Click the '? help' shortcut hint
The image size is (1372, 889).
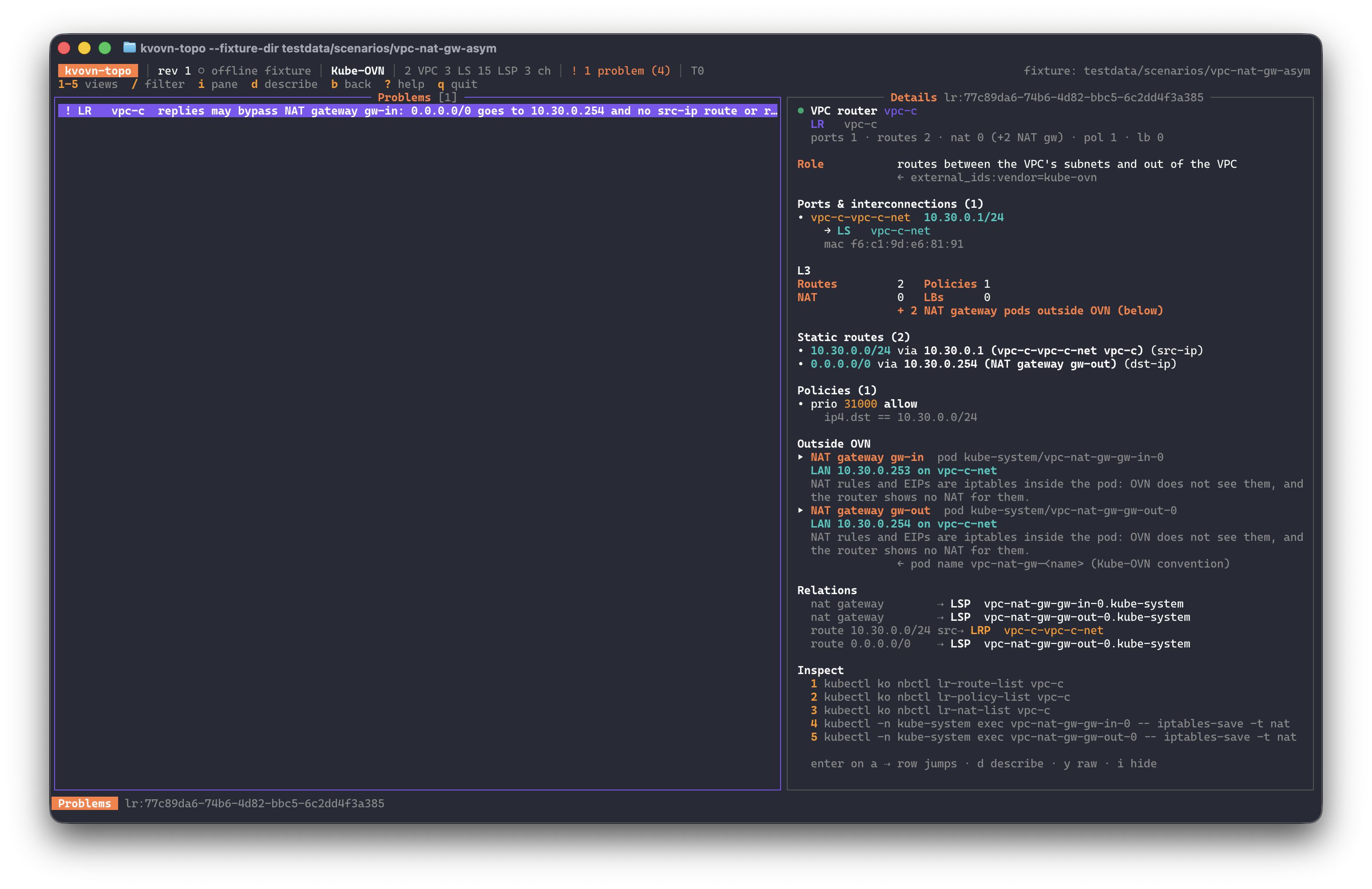tap(404, 84)
